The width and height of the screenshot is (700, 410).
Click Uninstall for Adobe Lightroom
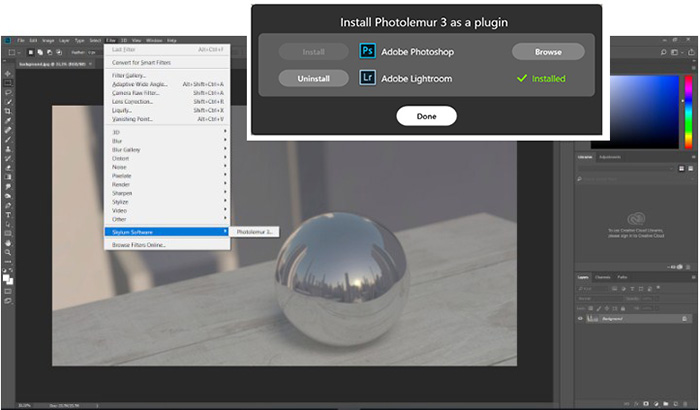313,79
